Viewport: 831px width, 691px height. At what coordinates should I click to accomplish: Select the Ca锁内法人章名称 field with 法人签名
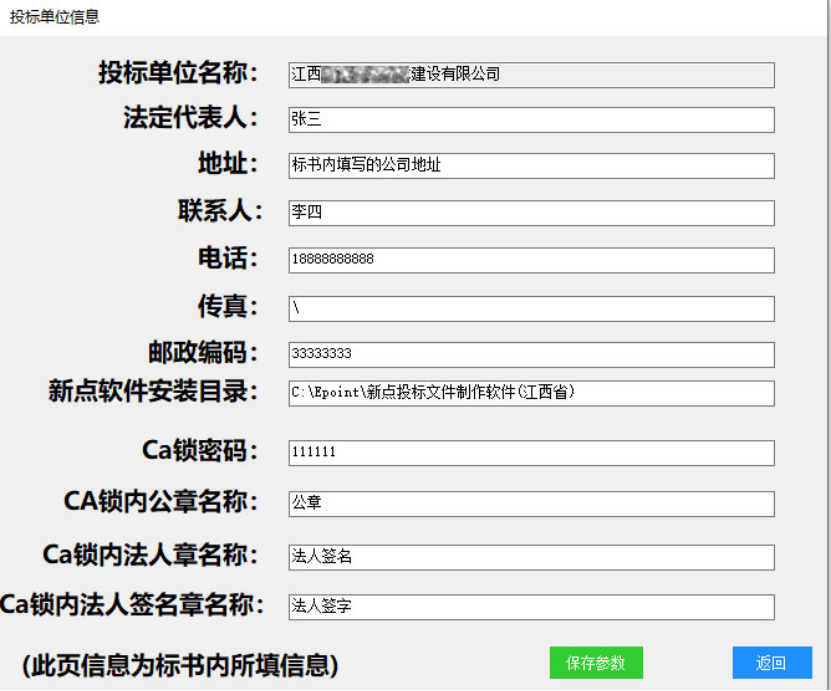point(530,557)
